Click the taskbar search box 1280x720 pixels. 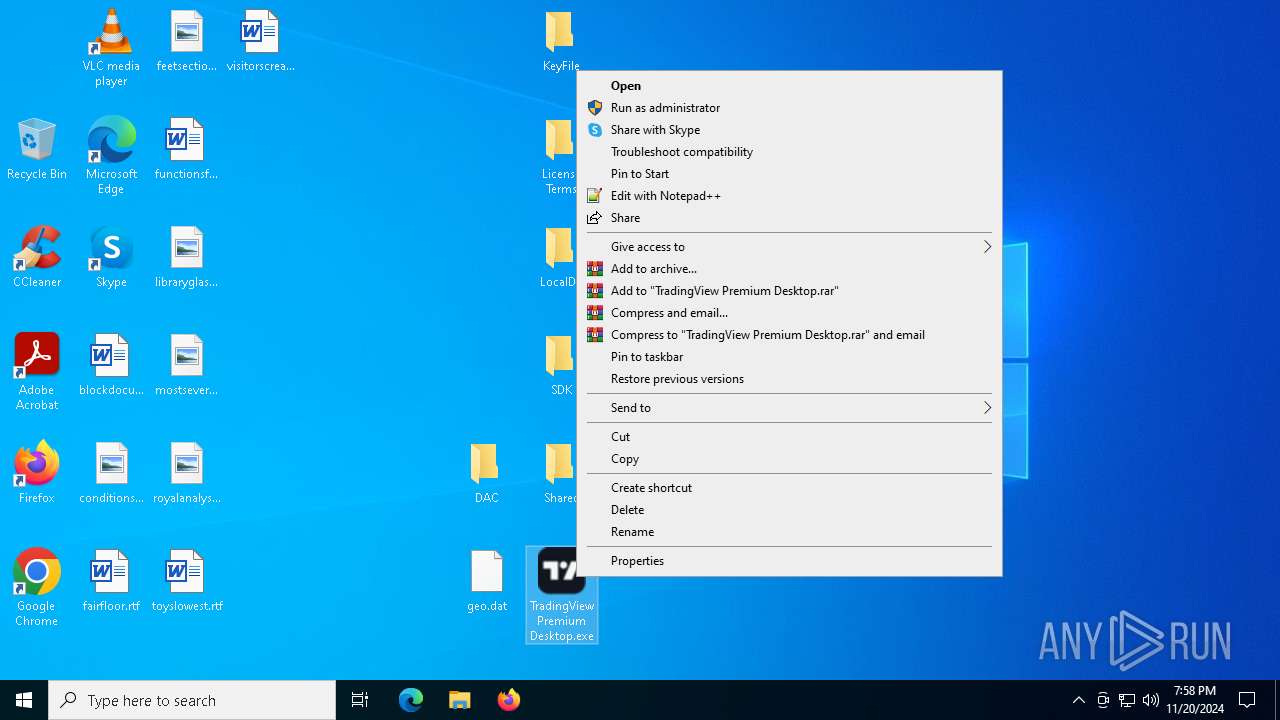coord(192,700)
